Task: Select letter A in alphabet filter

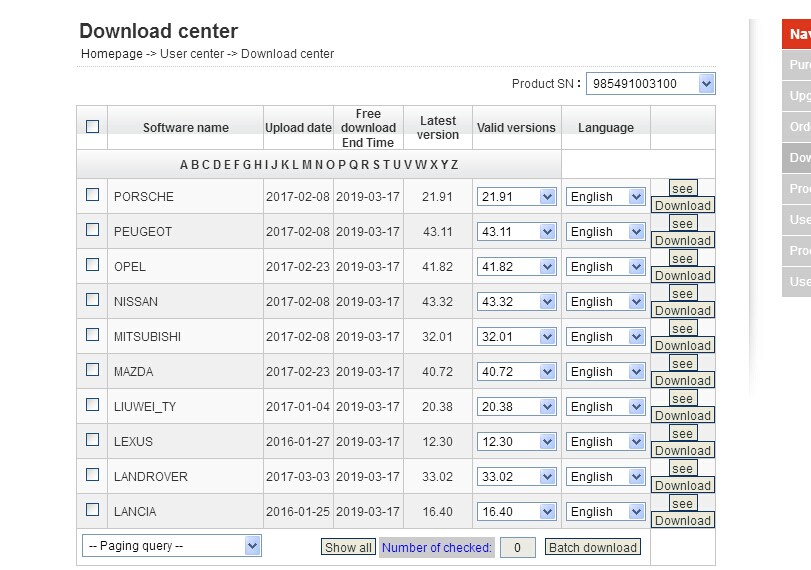Action: click(184, 165)
